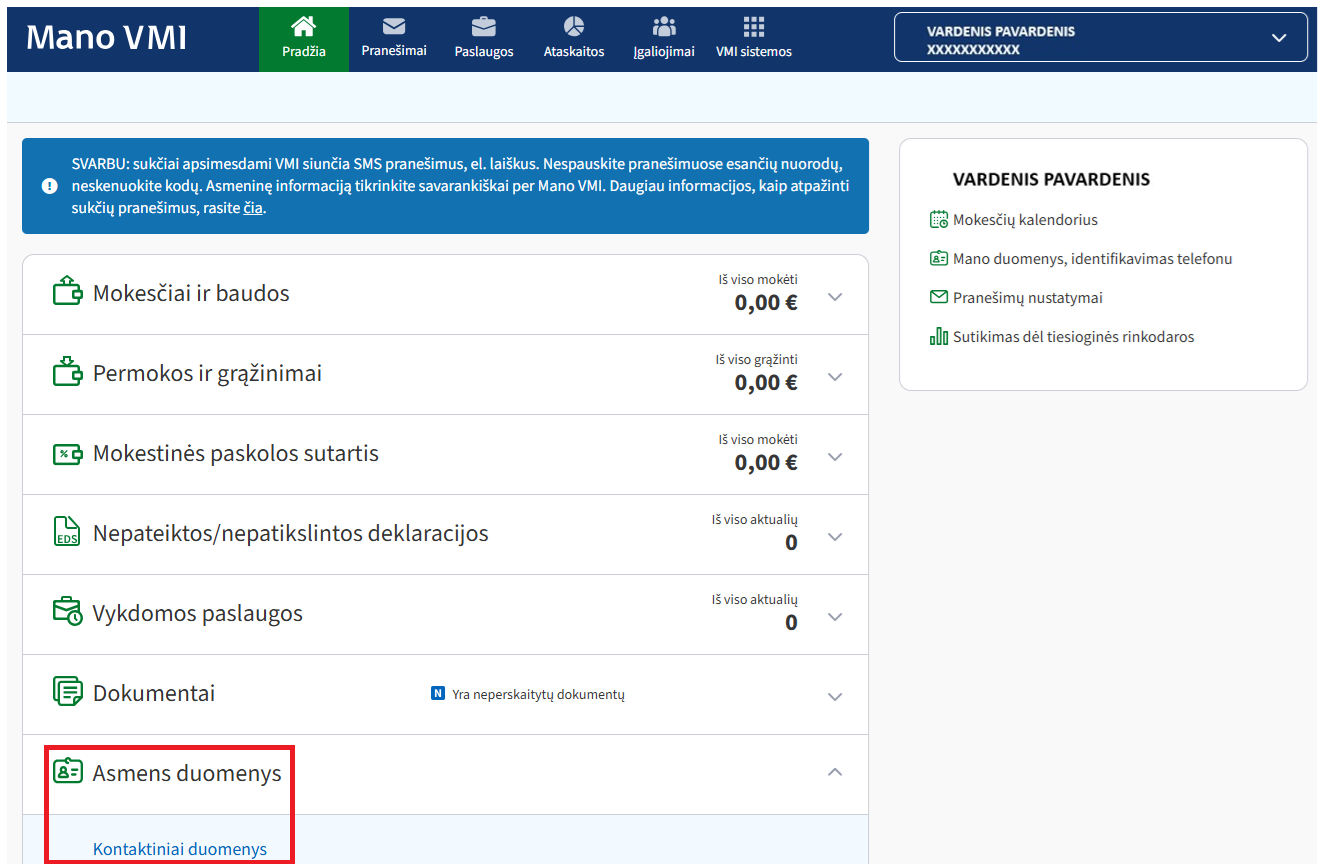1330x864 pixels.
Task: Click the Įgaliojimai people icon
Action: coord(664,26)
